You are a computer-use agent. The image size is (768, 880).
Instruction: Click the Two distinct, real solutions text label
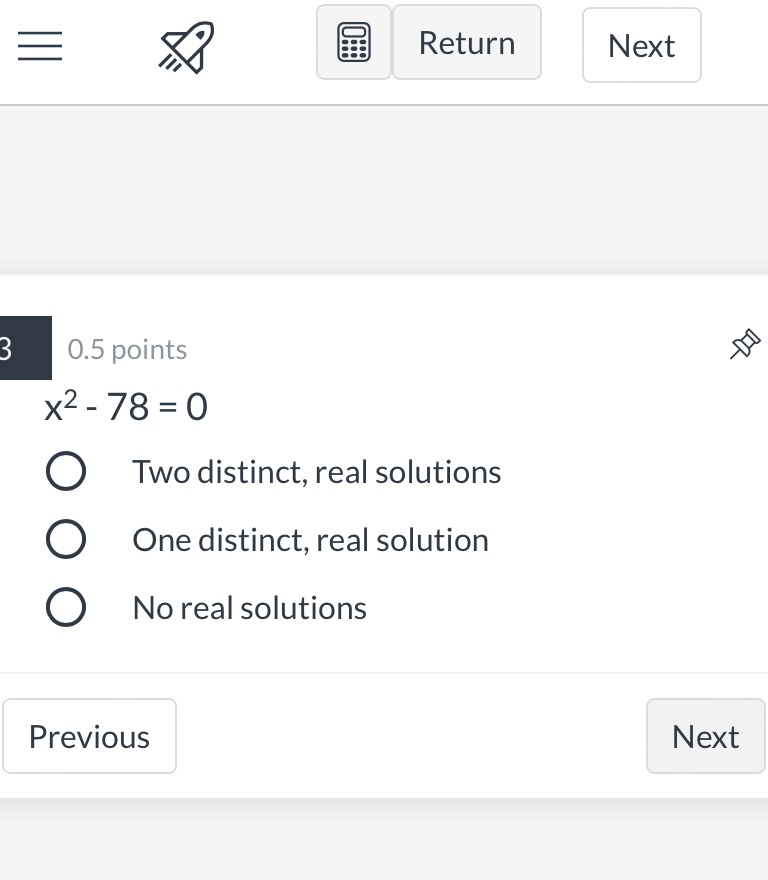(x=316, y=471)
